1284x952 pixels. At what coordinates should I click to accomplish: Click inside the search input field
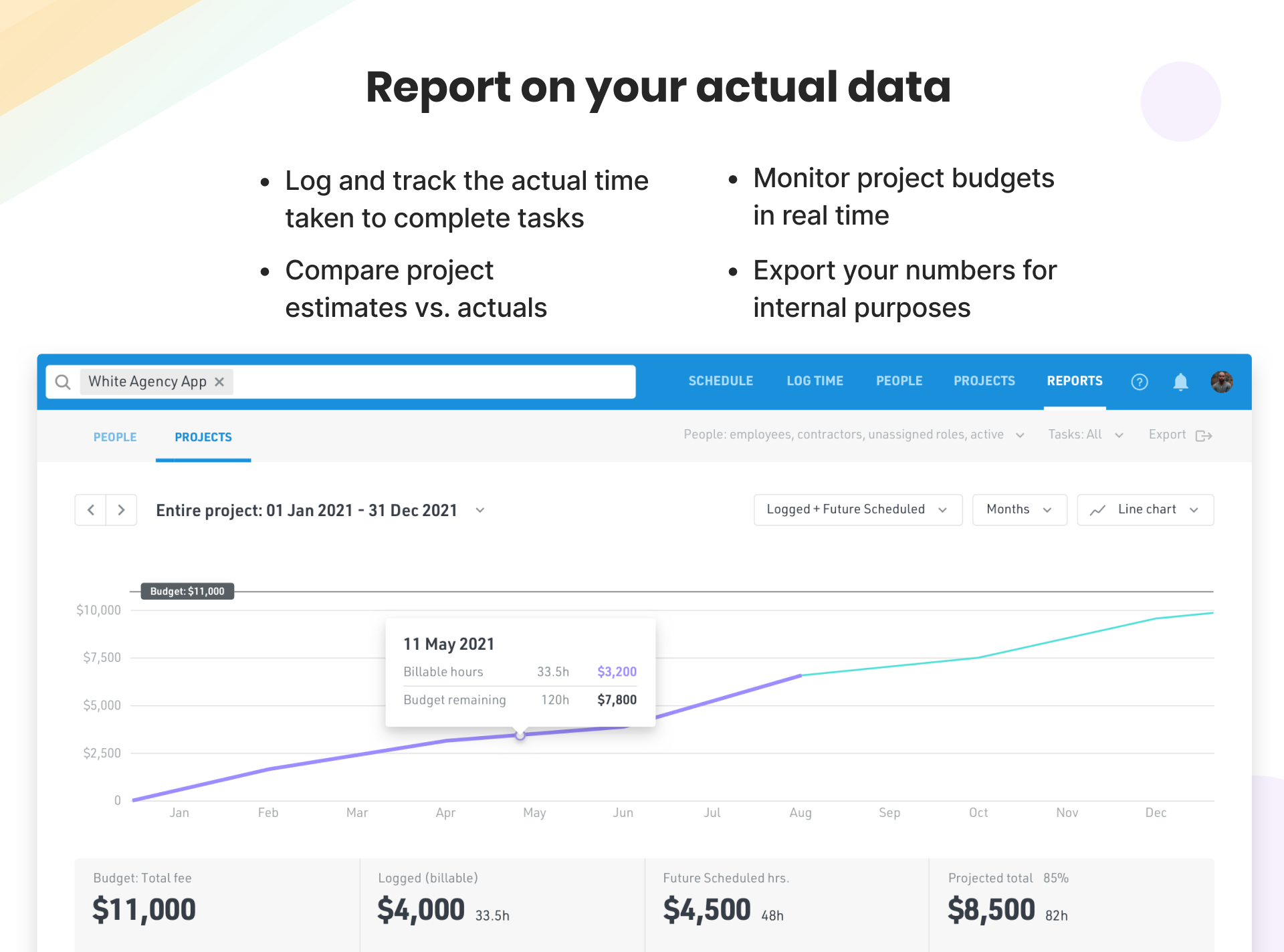pos(428,382)
